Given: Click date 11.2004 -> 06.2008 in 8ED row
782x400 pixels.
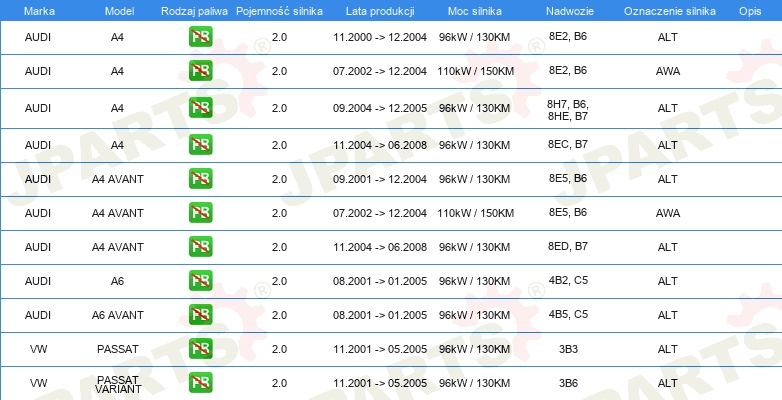Looking at the screenshot, I should (x=380, y=247).
